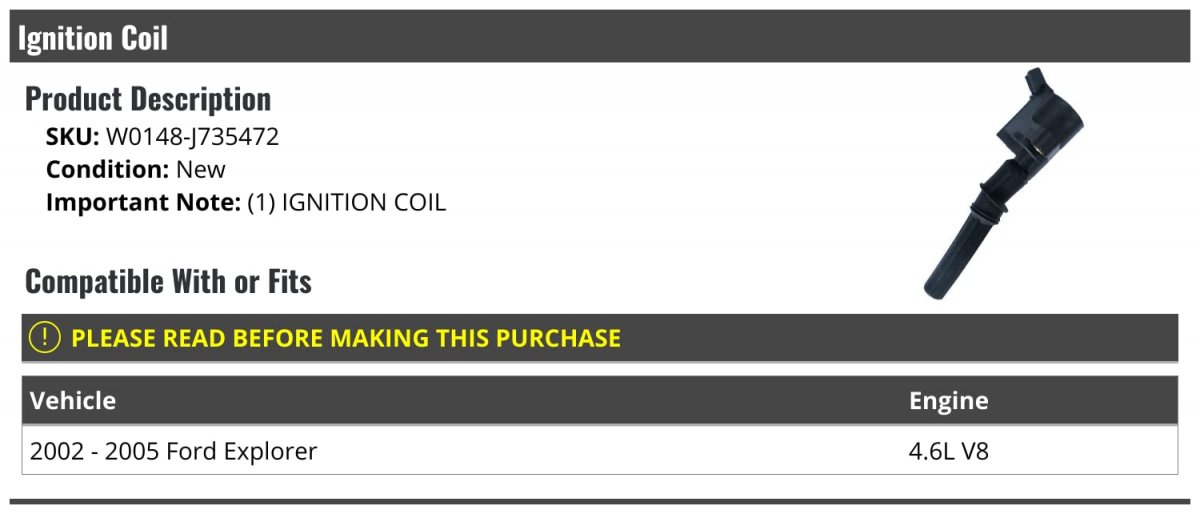Click the bottom horizontal divider line

[x=600, y=501]
